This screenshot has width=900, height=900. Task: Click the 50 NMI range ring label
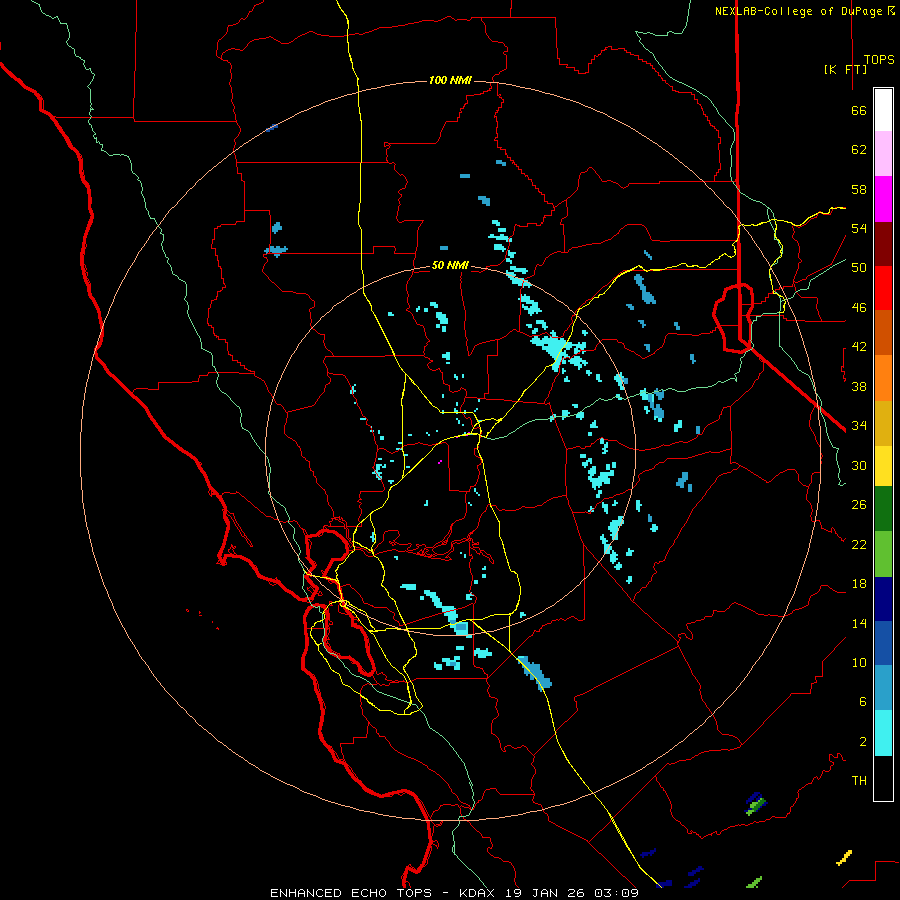(450, 266)
